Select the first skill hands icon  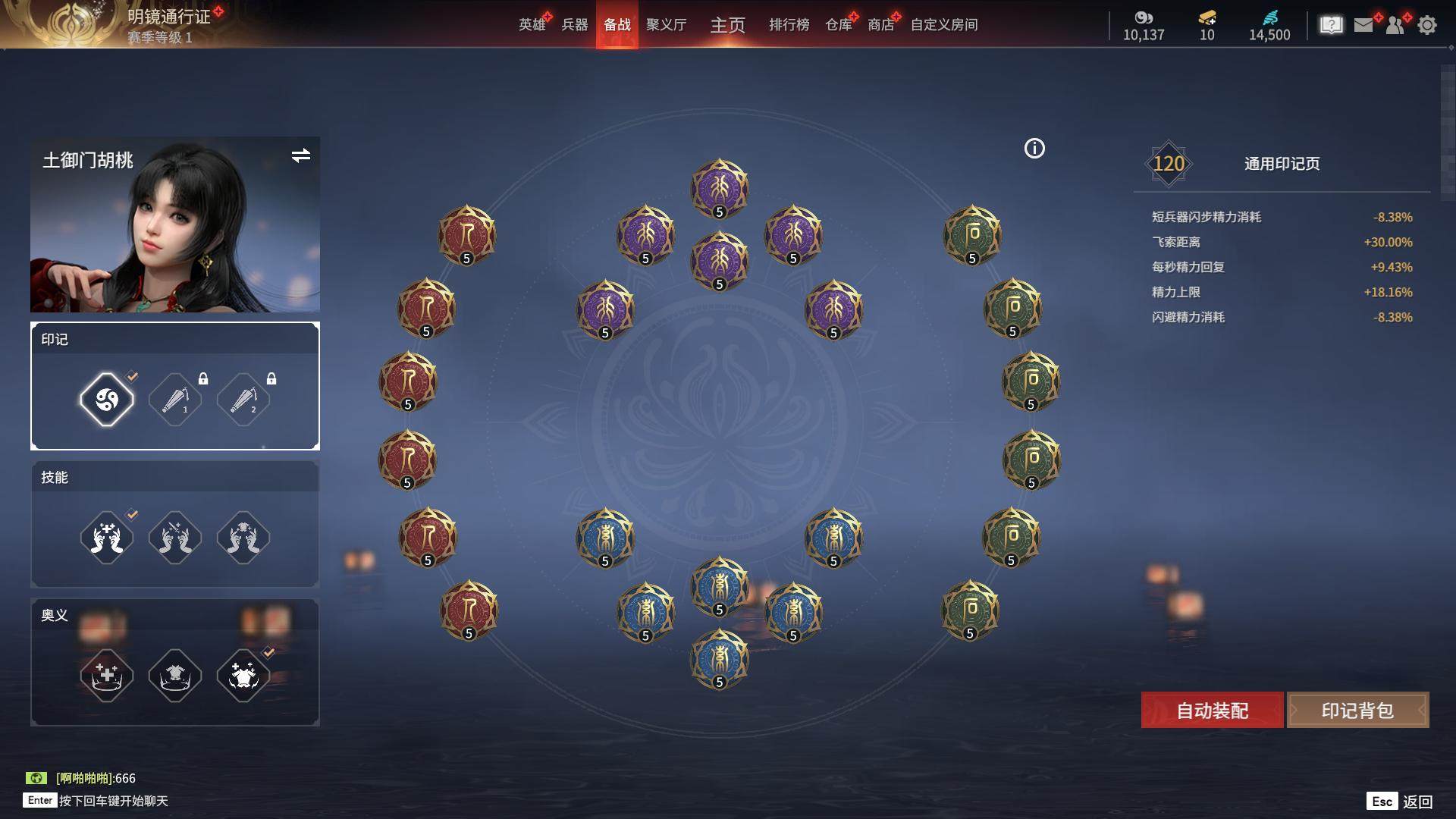coord(107,538)
